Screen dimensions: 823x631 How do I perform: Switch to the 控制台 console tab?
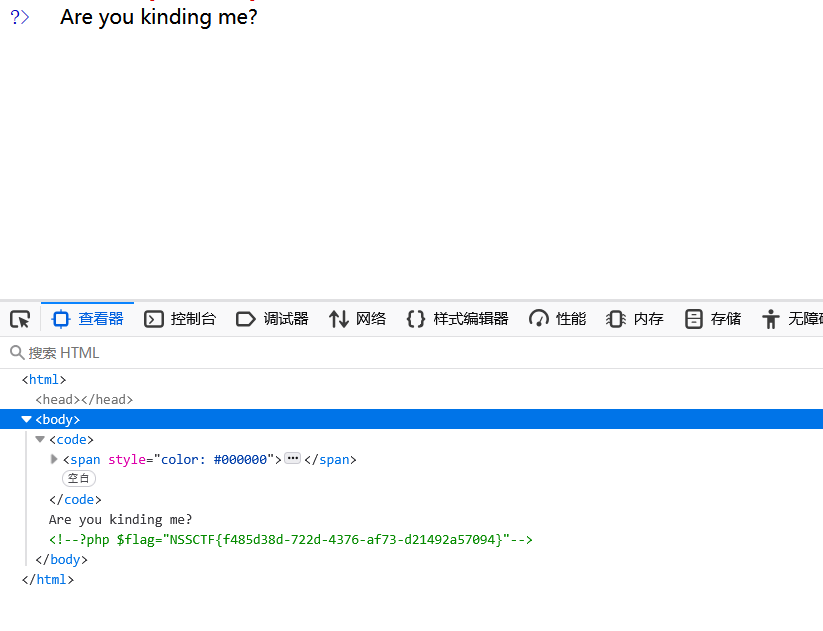pos(180,319)
